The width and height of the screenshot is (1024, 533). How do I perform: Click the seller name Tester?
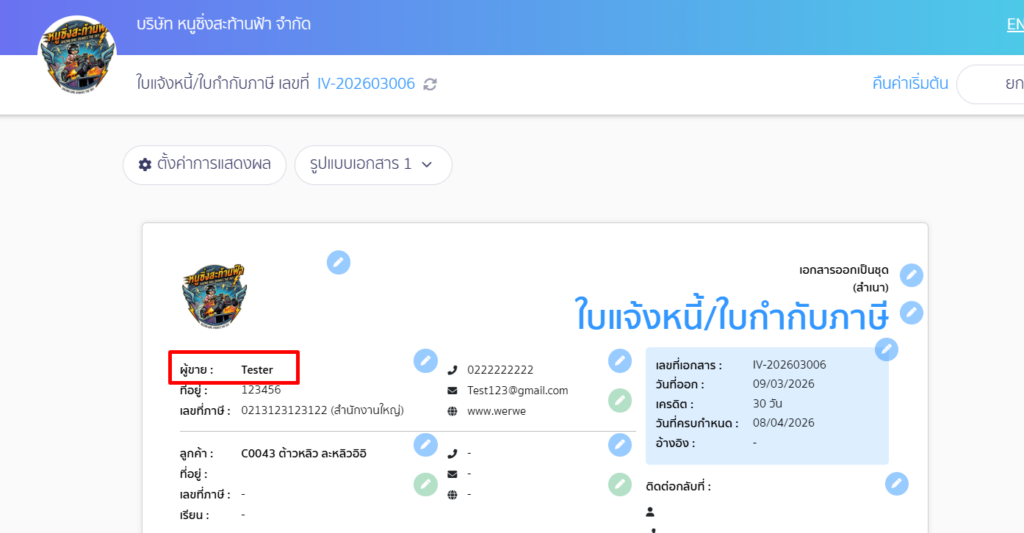click(257, 370)
